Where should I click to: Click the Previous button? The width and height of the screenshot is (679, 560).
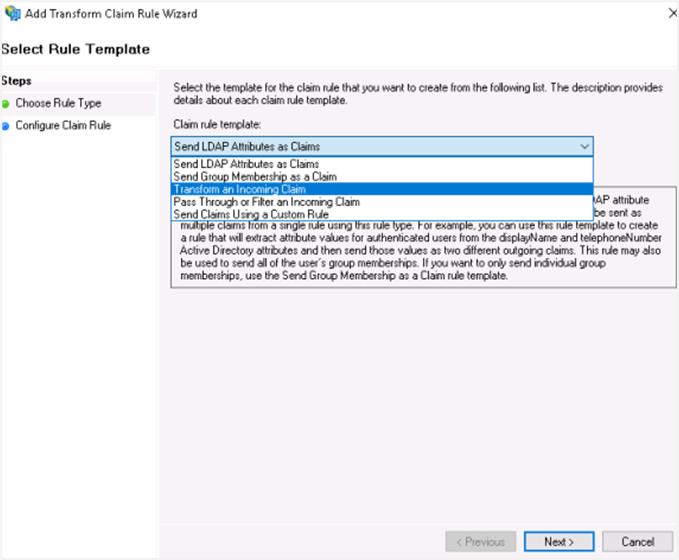point(480,541)
